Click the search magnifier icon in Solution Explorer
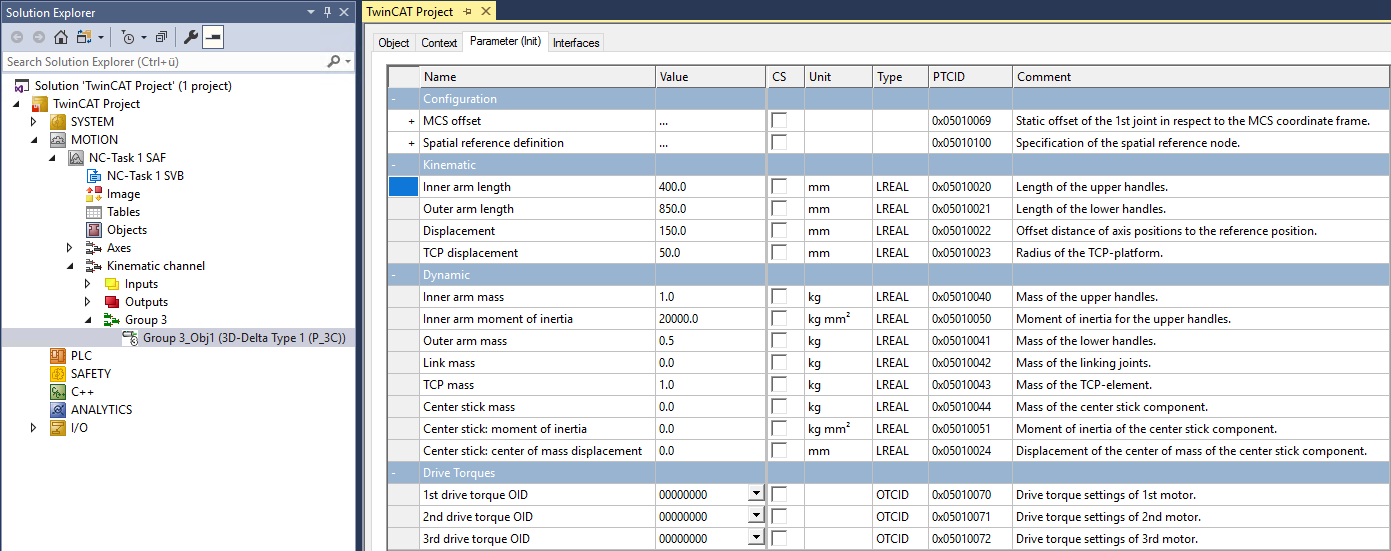Image resolution: width=1391 pixels, height=551 pixels. point(334,61)
